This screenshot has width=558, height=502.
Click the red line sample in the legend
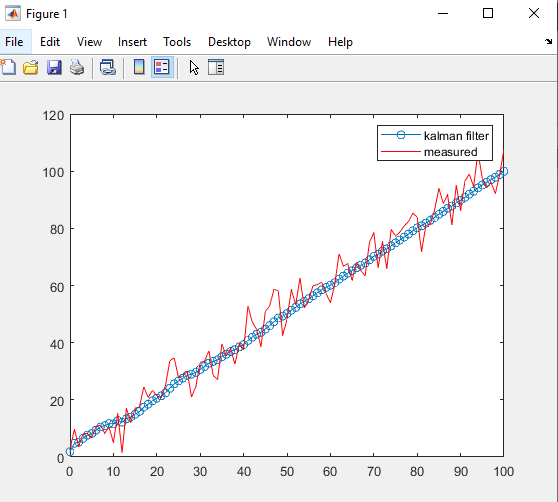pos(401,152)
